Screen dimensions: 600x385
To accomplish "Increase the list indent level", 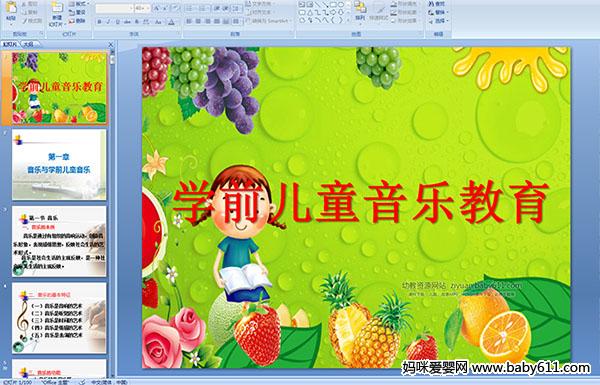I will (226, 8).
